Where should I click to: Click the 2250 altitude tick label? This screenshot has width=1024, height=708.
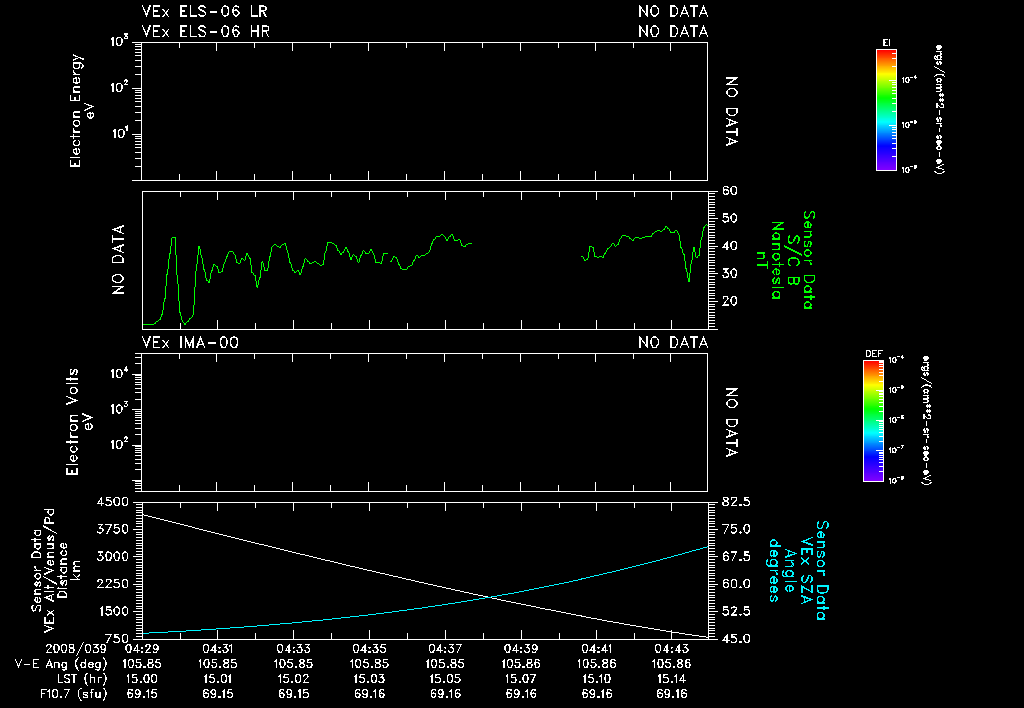click(x=112, y=584)
